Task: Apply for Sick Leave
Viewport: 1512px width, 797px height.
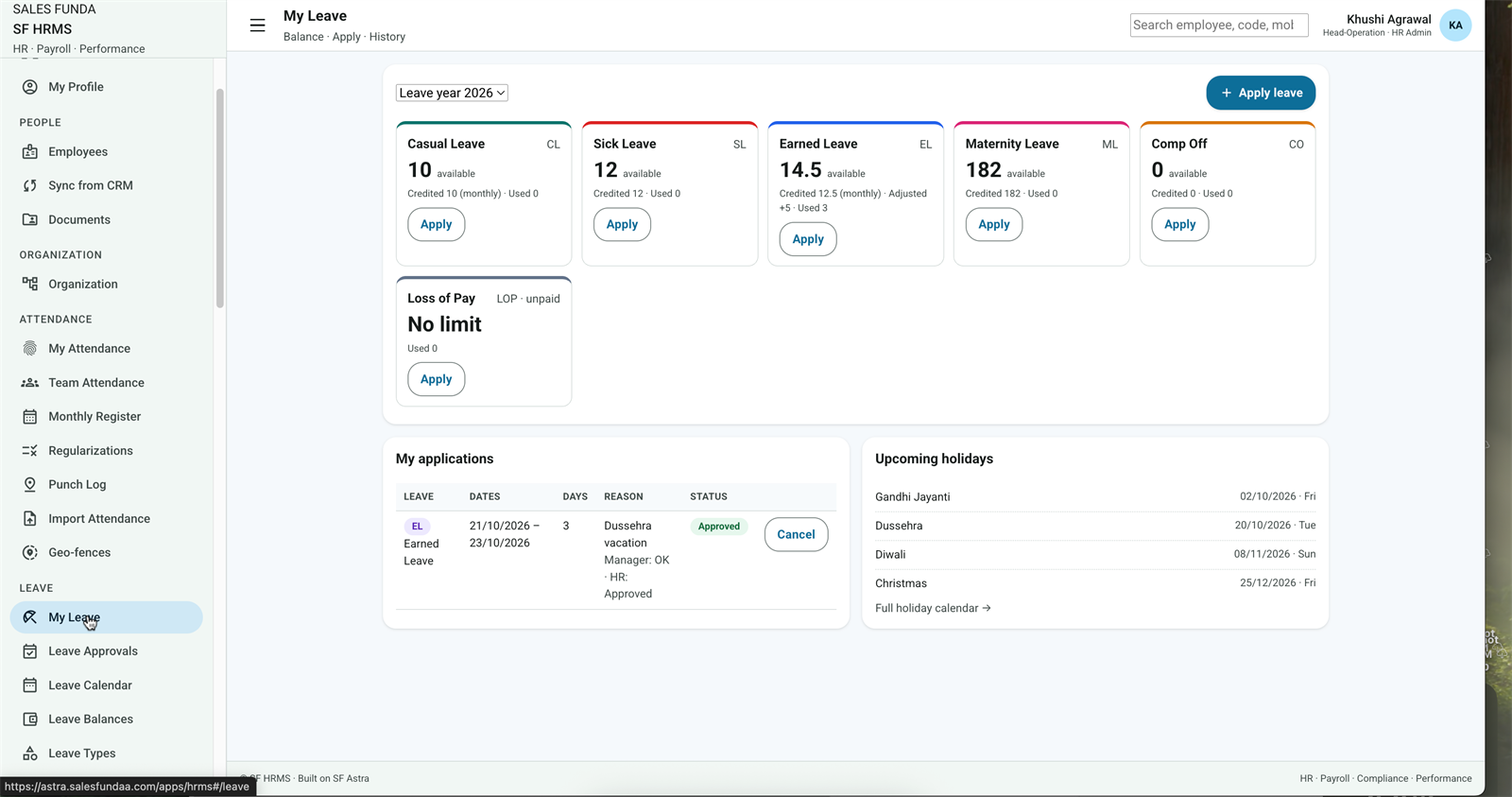Action: (x=622, y=225)
